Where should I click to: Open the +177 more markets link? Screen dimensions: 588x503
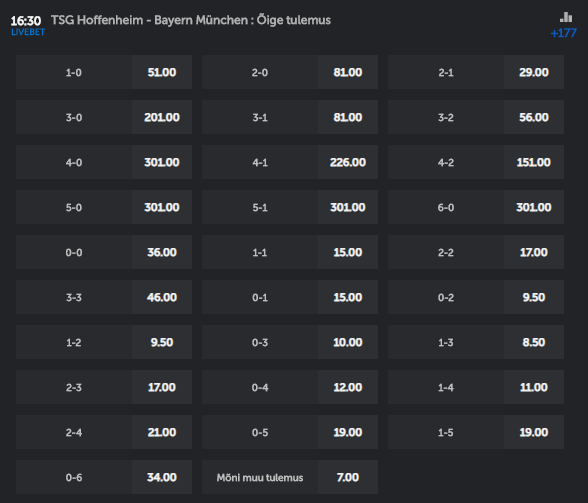(563, 33)
